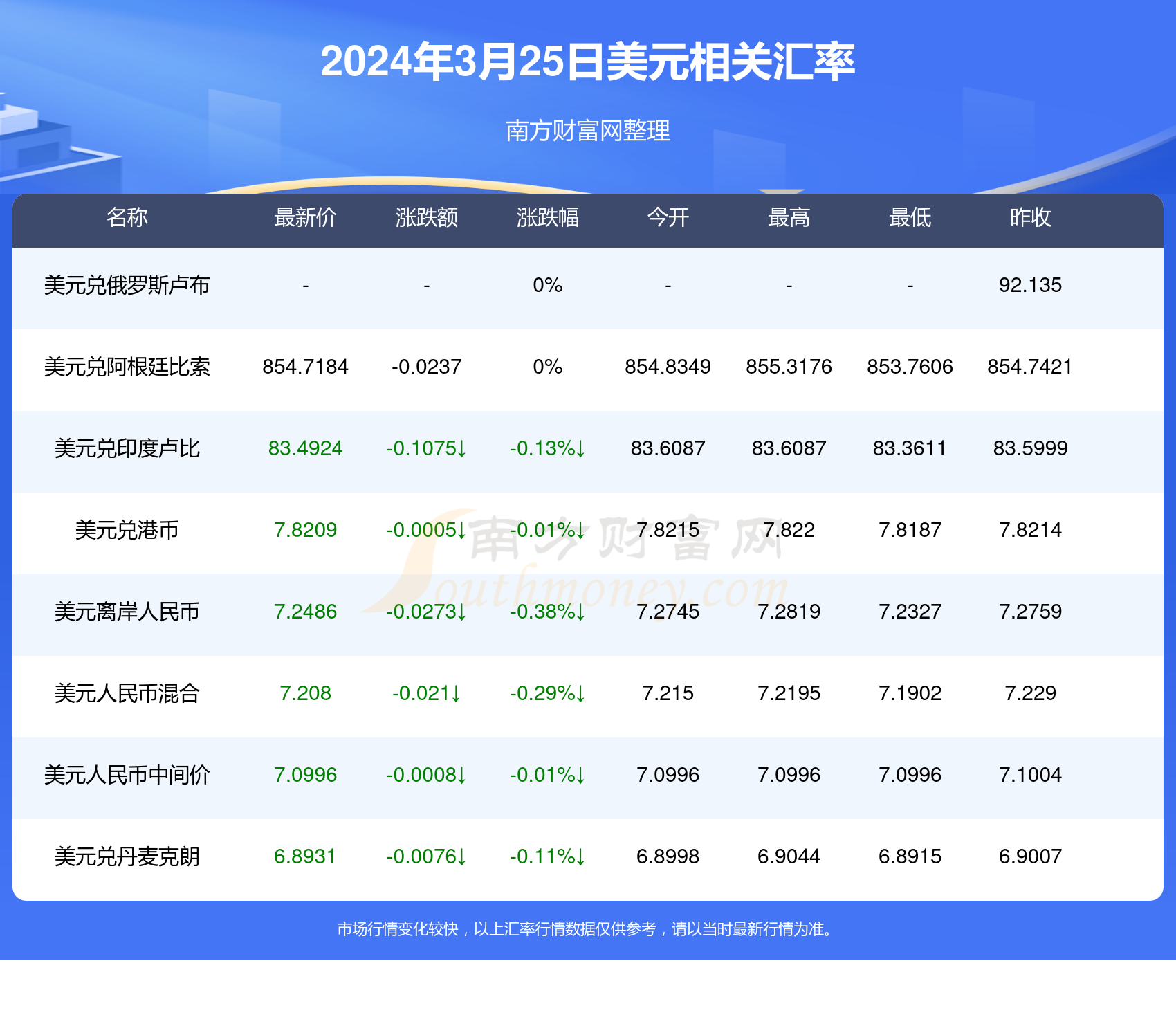Click opening value 7.2745
The height and width of the screenshot is (1017, 1176).
tap(668, 612)
